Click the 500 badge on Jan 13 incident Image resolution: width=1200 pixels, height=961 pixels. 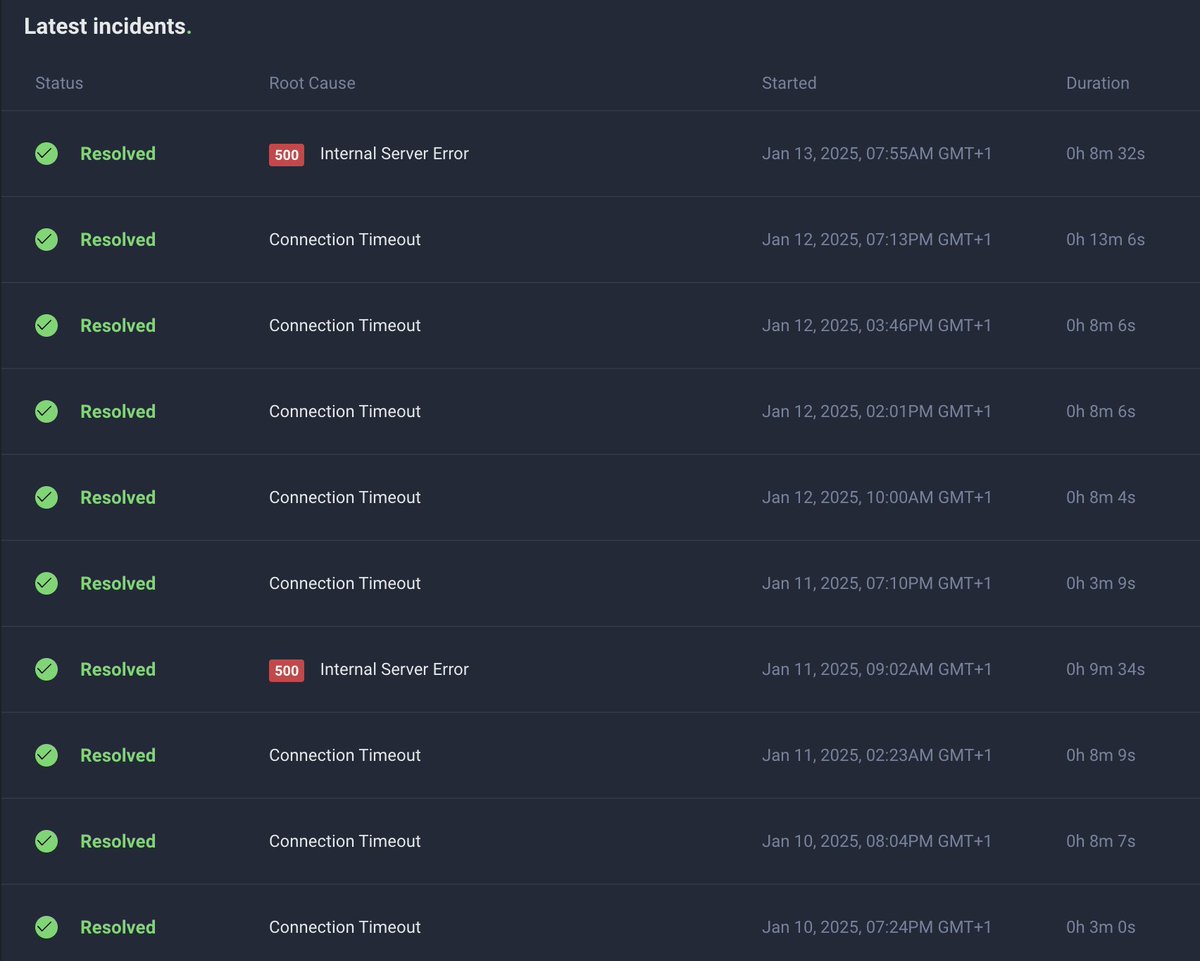(286, 154)
